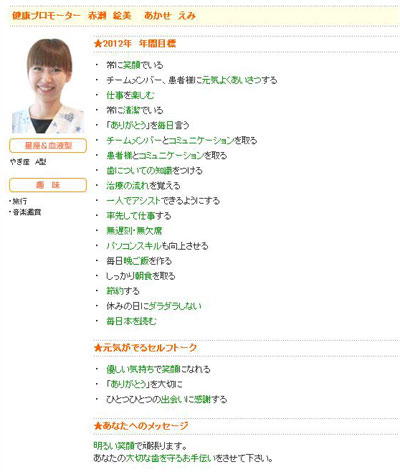Click the list item 治療の流れを覚える
The height and width of the screenshot is (472, 400).
[x=143, y=186]
